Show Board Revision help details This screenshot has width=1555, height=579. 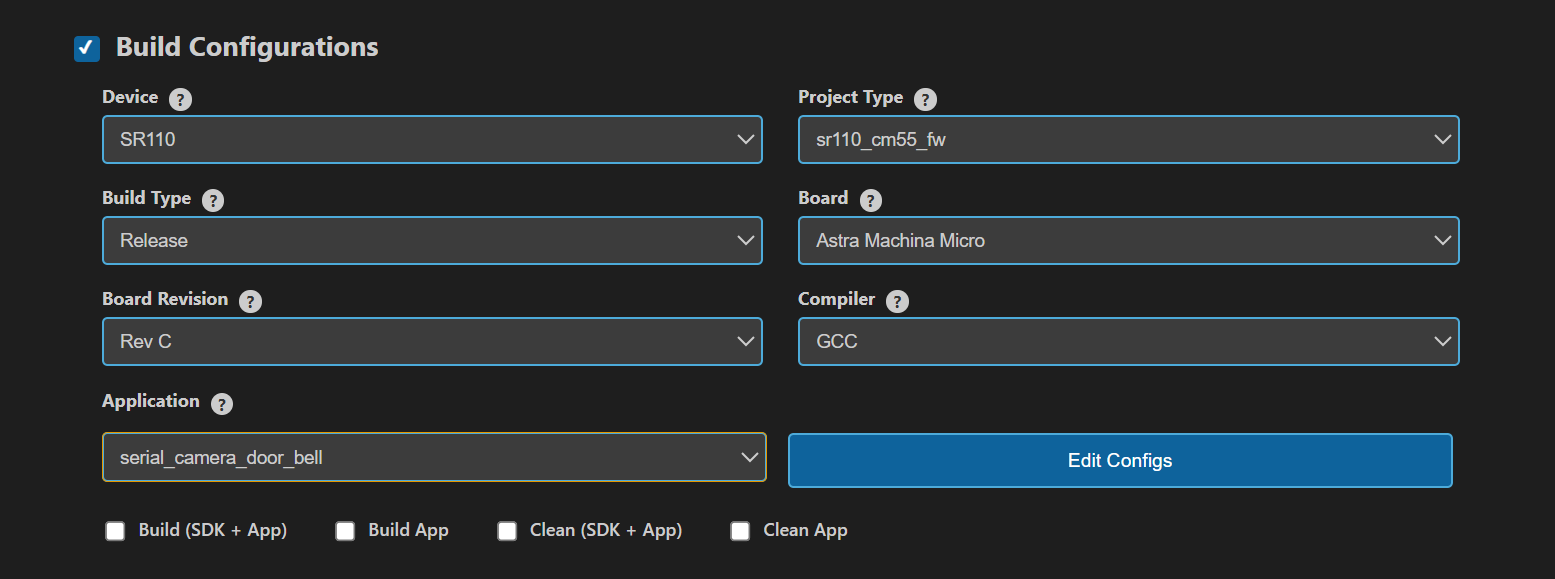249,301
